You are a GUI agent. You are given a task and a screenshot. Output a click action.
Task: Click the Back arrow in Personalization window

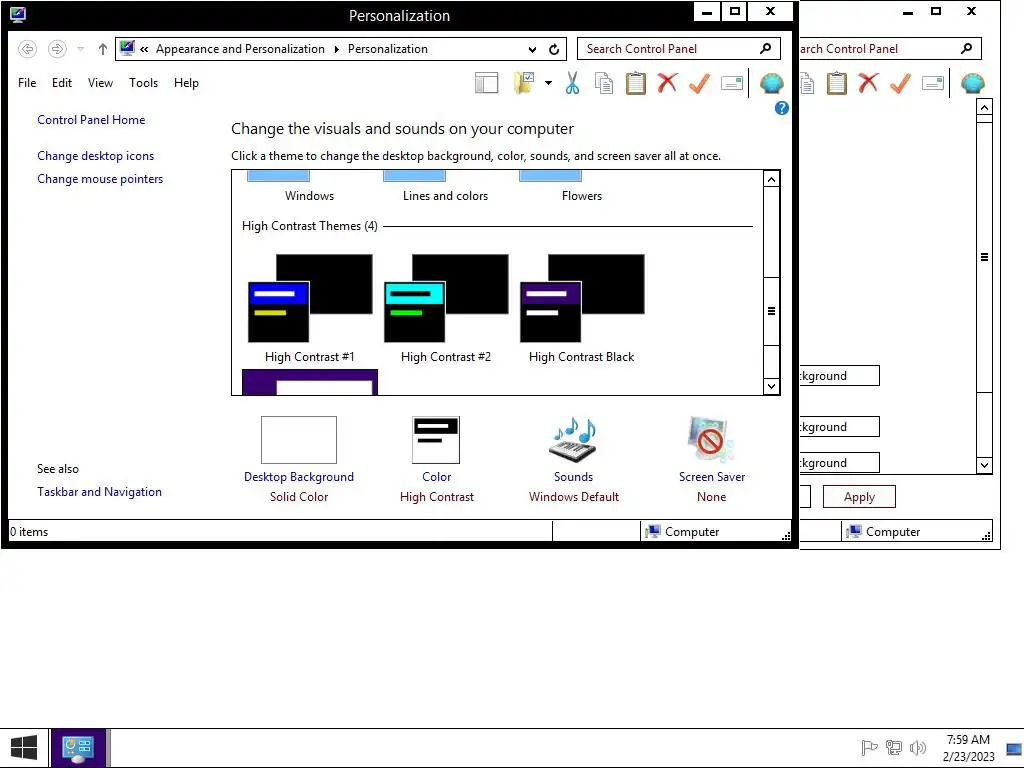pos(27,49)
